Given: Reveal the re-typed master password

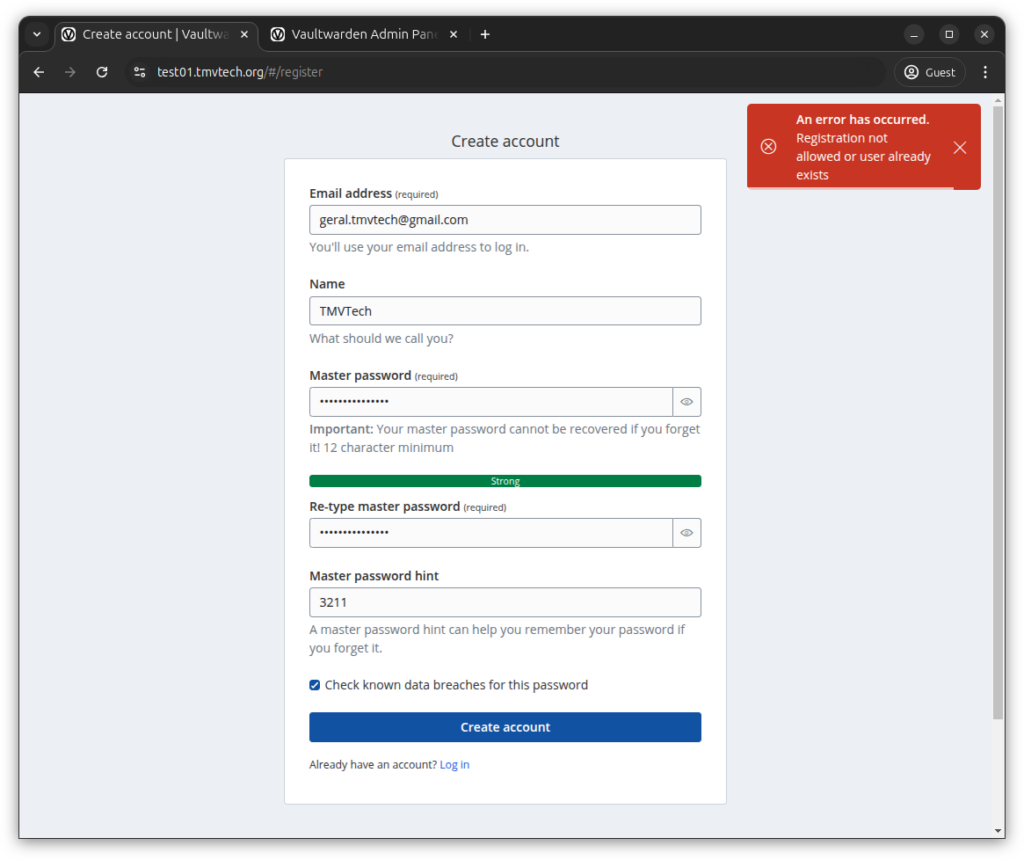Looking at the screenshot, I should pos(687,533).
